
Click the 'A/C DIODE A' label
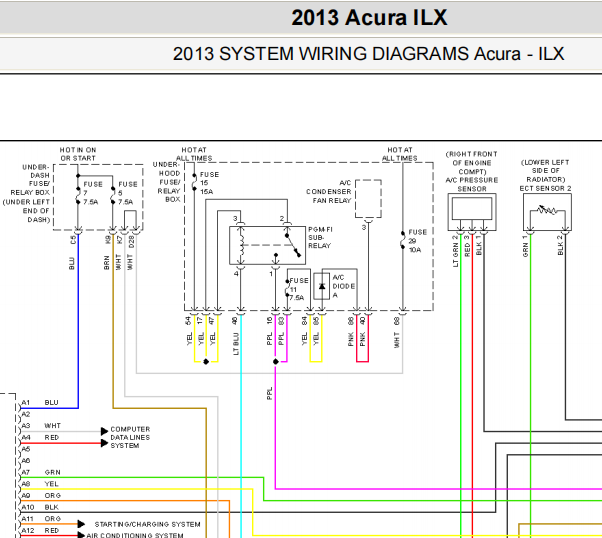pyautogui.click(x=343, y=286)
